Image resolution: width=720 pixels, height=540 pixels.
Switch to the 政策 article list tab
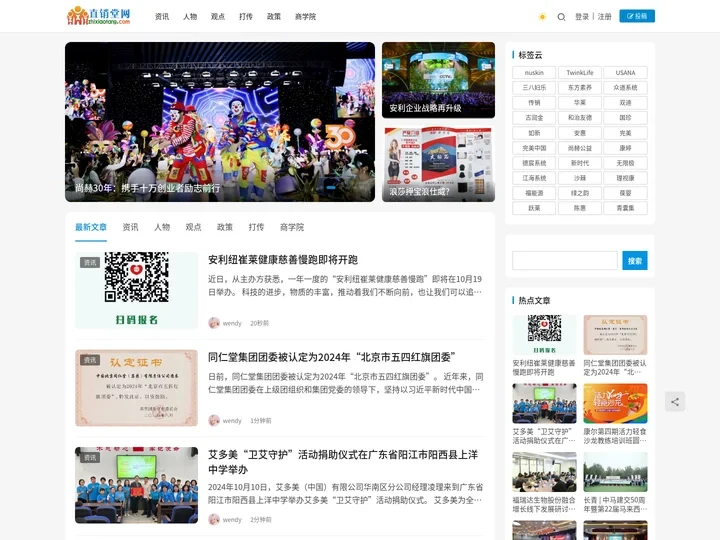tap(225, 227)
